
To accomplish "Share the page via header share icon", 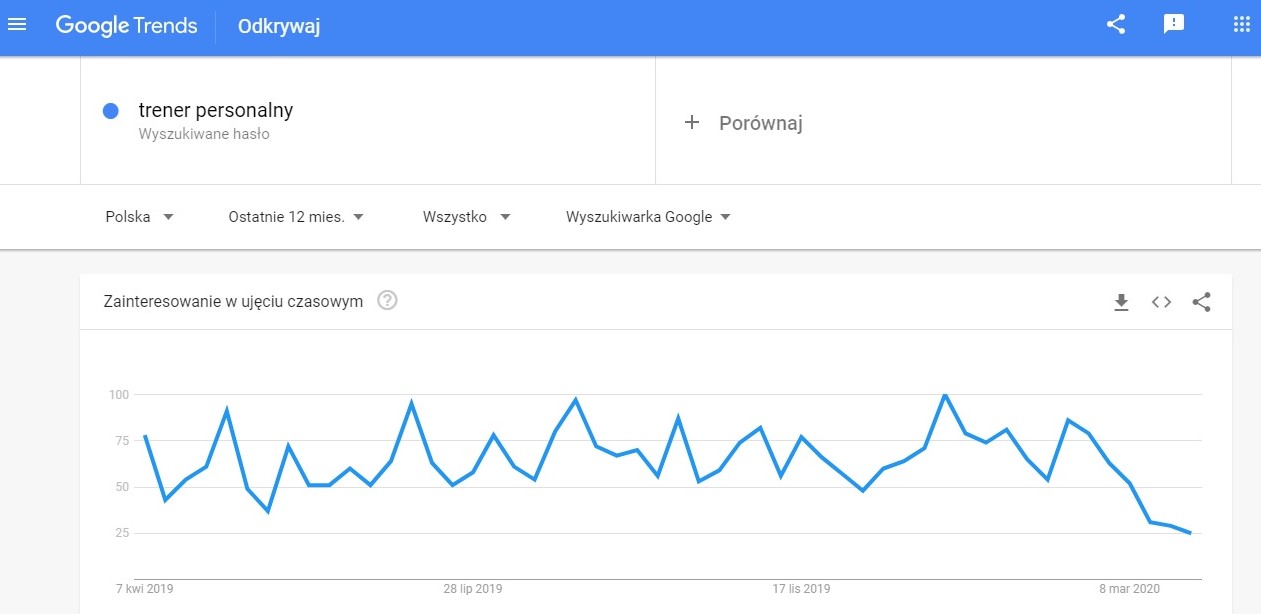I will pyautogui.click(x=1116, y=25).
